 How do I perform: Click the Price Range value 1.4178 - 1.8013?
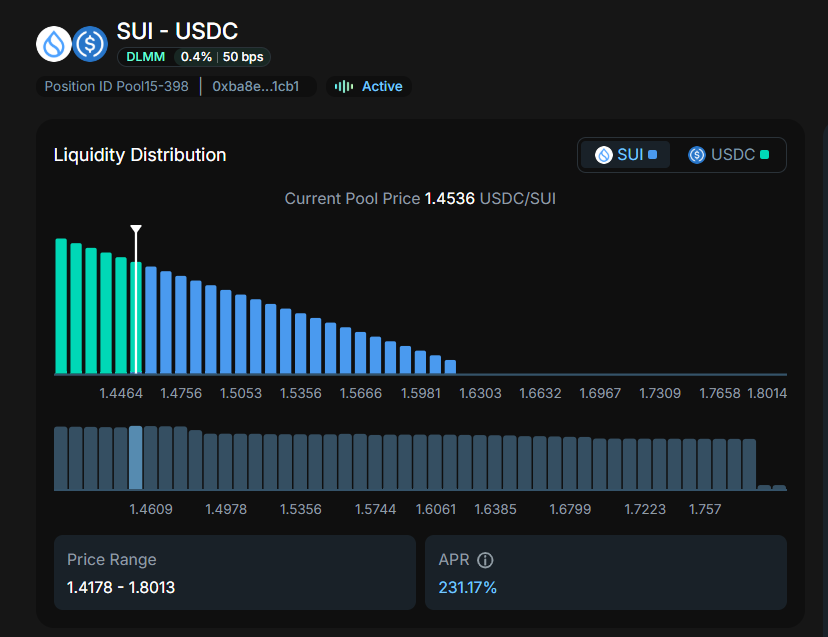click(121, 587)
